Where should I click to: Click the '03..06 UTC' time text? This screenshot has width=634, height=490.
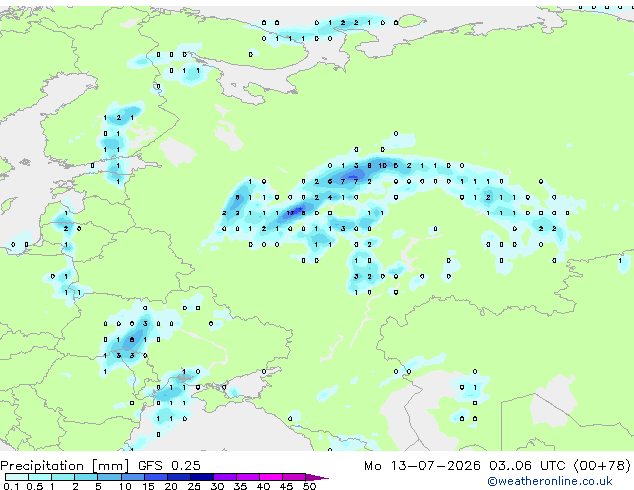point(527,466)
